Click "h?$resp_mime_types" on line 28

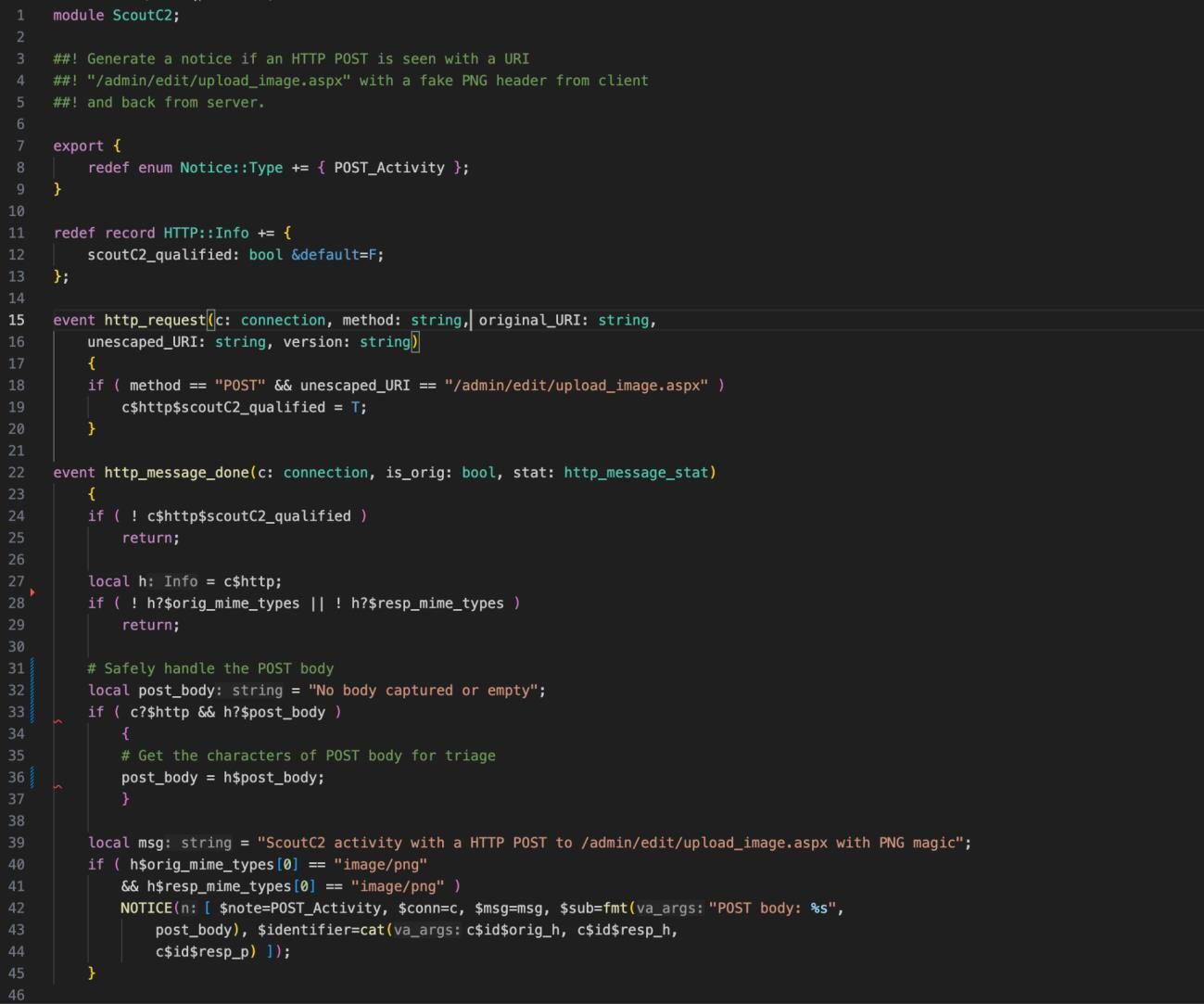click(427, 604)
